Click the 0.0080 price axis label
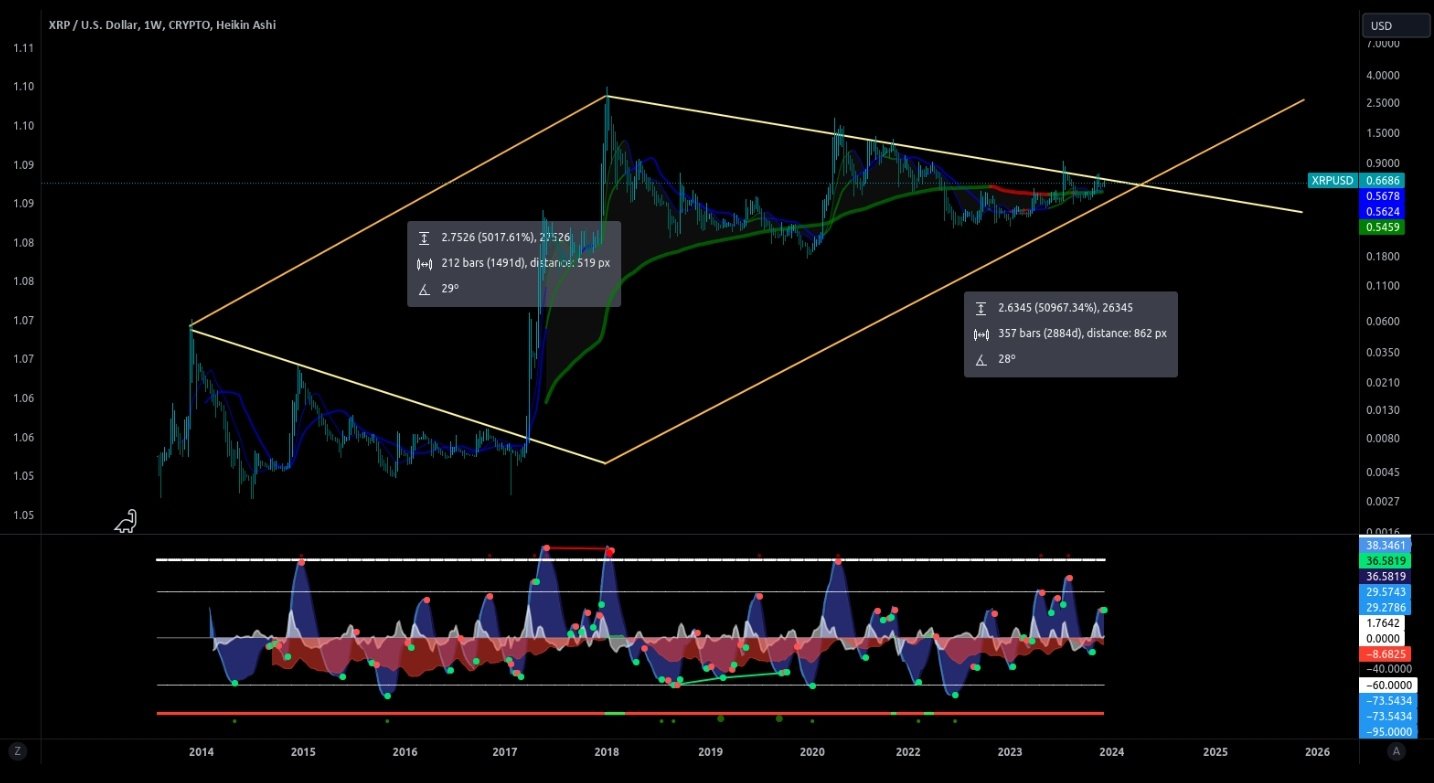This screenshot has width=1434, height=783. tap(1384, 438)
